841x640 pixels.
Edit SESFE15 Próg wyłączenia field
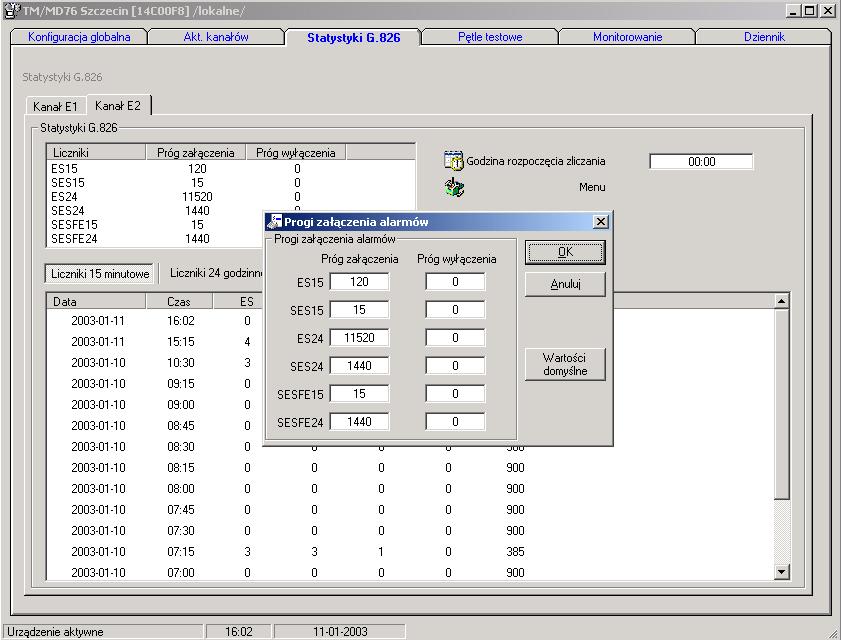(x=455, y=394)
